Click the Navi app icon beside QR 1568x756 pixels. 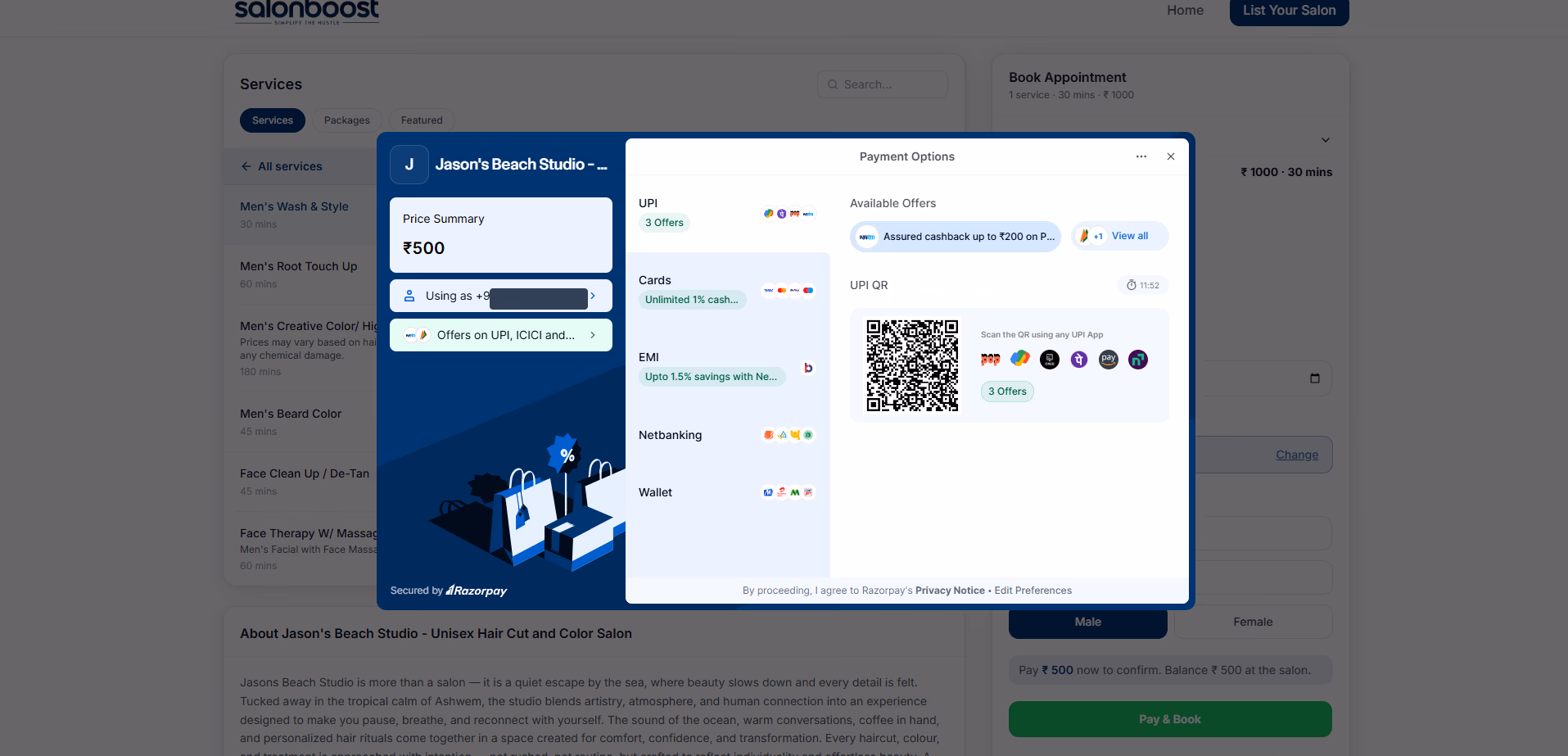pyautogui.click(x=1138, y=360)
